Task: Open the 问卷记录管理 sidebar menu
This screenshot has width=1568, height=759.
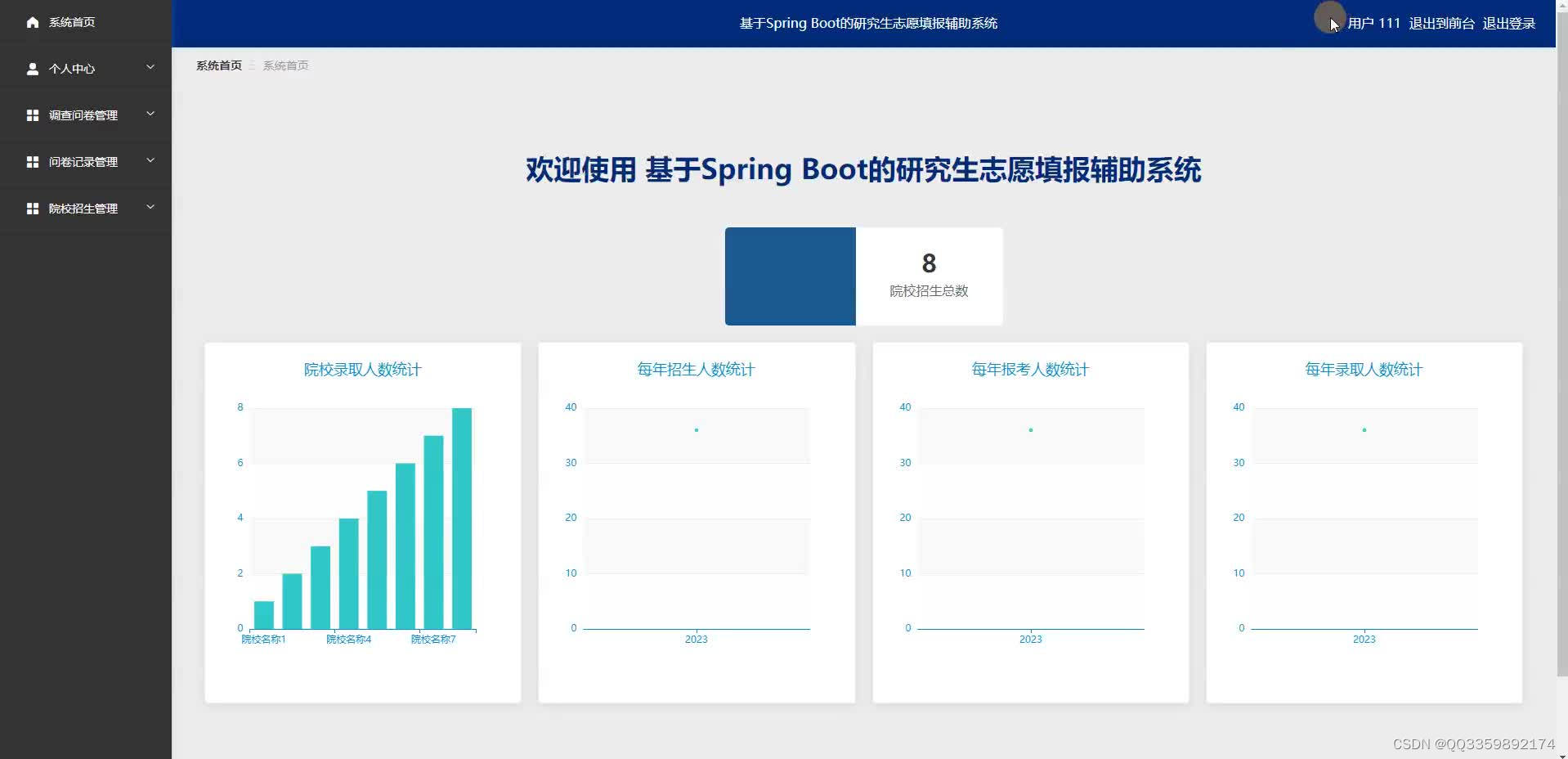Action: point(86,162)
